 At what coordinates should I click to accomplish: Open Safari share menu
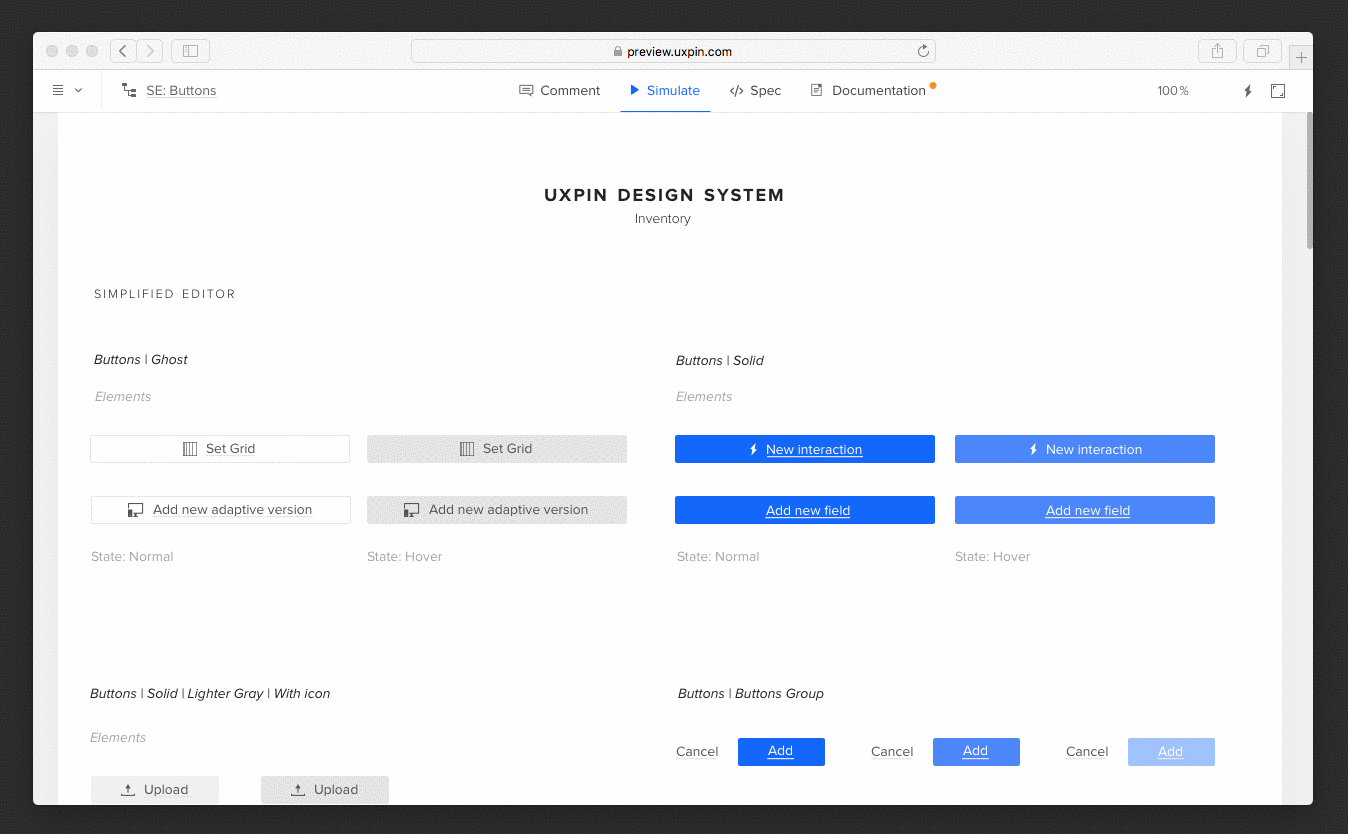(1217, 51)
